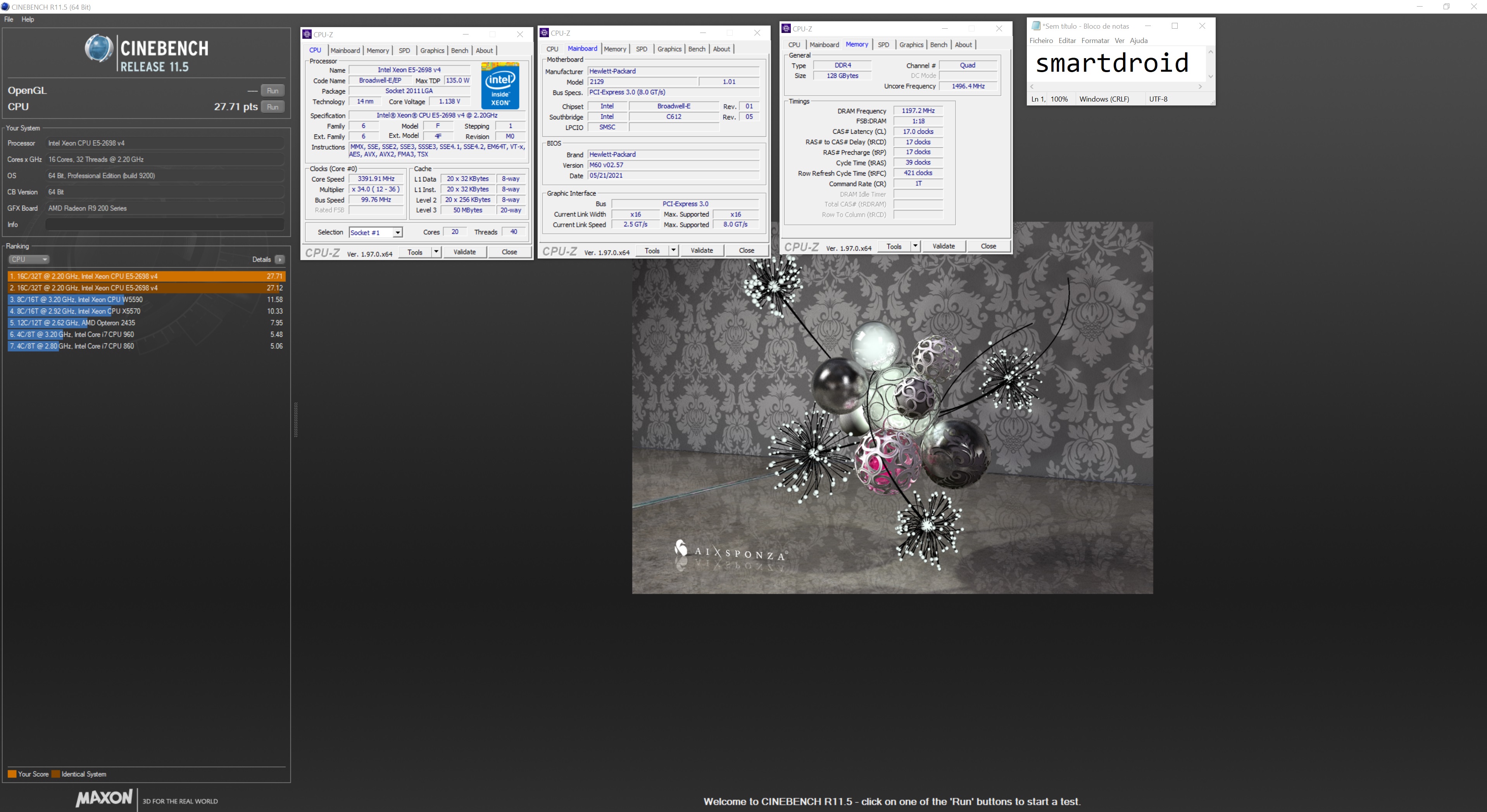1487x812 pixels.
Task: Minimize the Memory CPU-Z window
Action: [944, 28]
